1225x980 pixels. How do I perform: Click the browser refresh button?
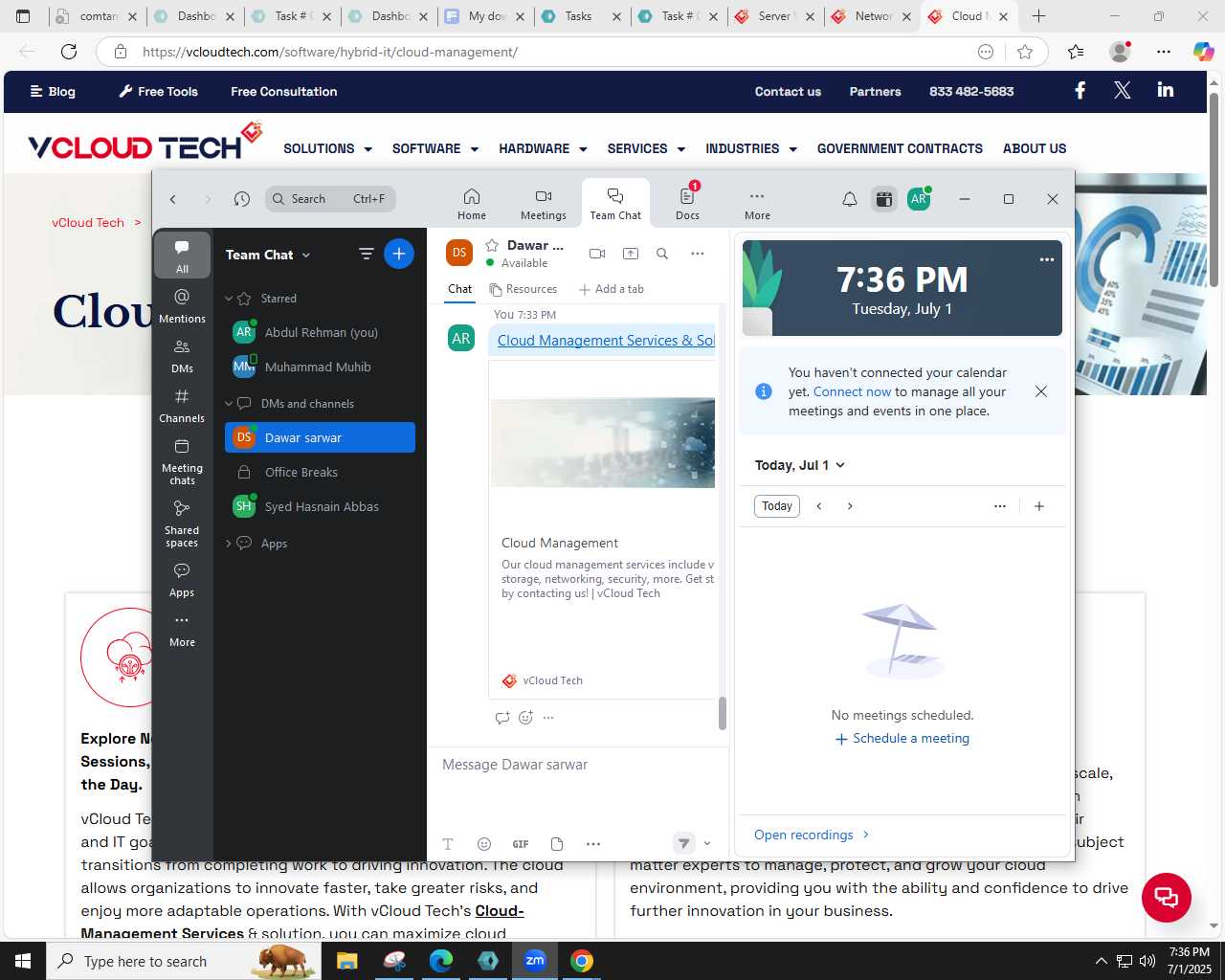coord(69,52)
